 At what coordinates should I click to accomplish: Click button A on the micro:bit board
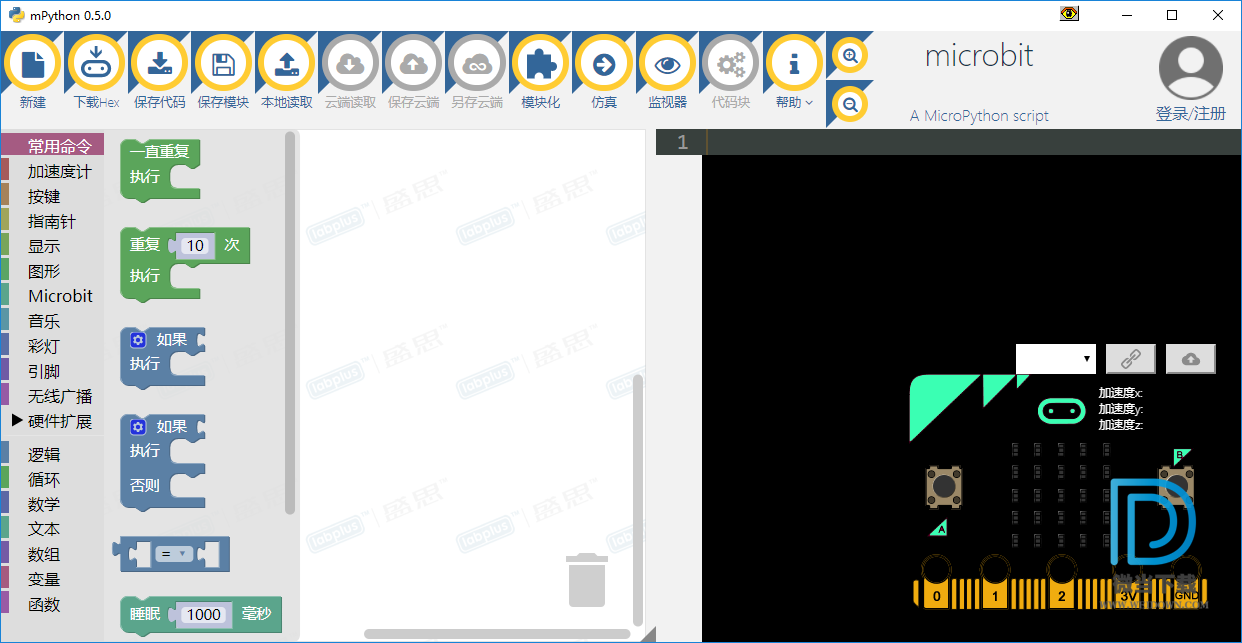pyautogui.click(x=944, y=485)
